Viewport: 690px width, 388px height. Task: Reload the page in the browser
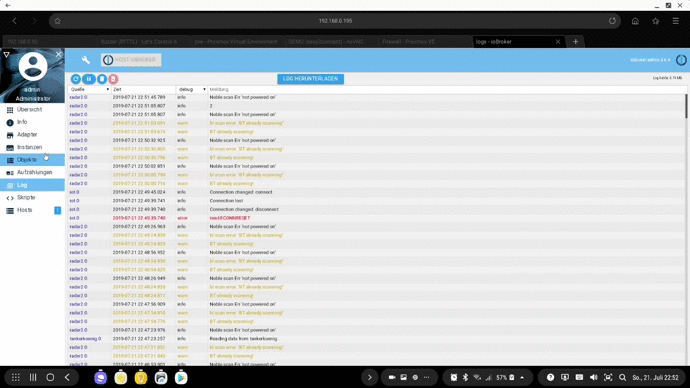coord(612,21)
